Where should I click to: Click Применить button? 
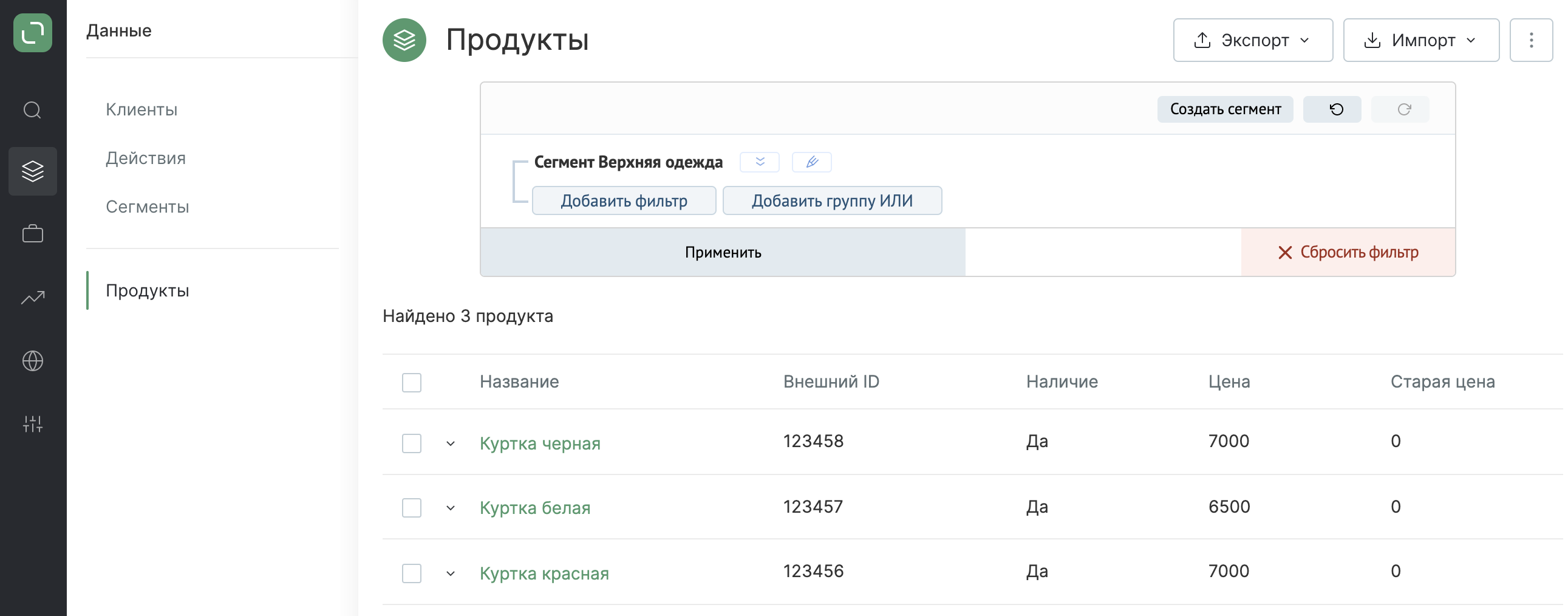point(723,252)
